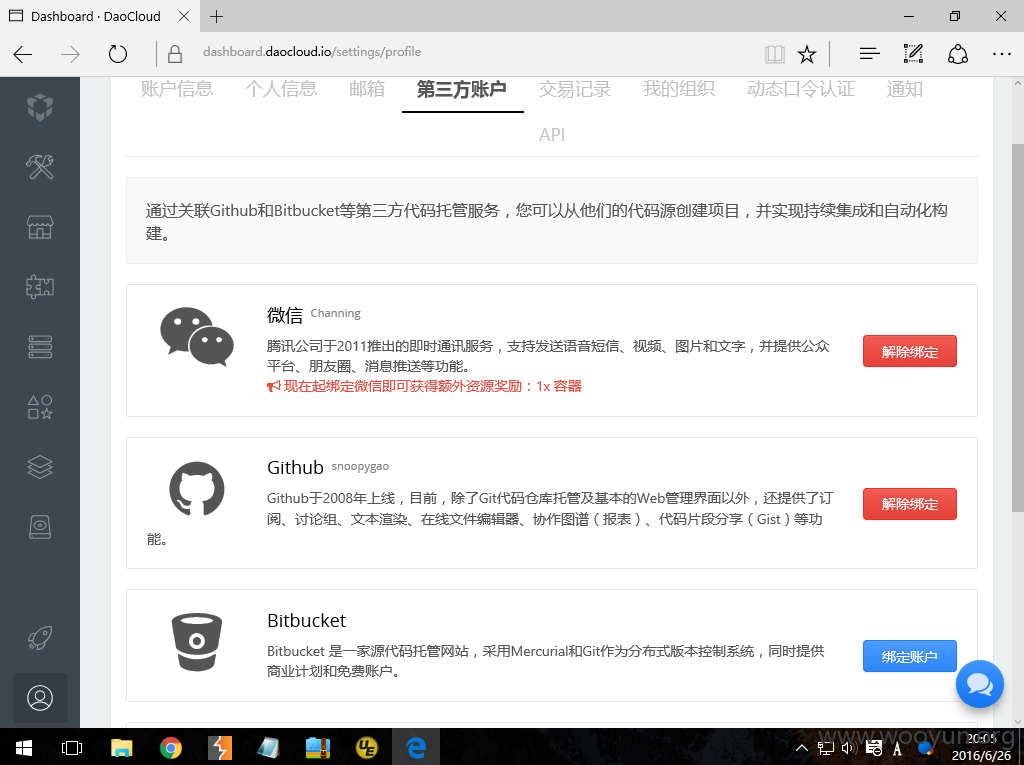Viewport: 1024px width, 765px height.
Task: Open a new browser tab
Action: click(216, 16)
